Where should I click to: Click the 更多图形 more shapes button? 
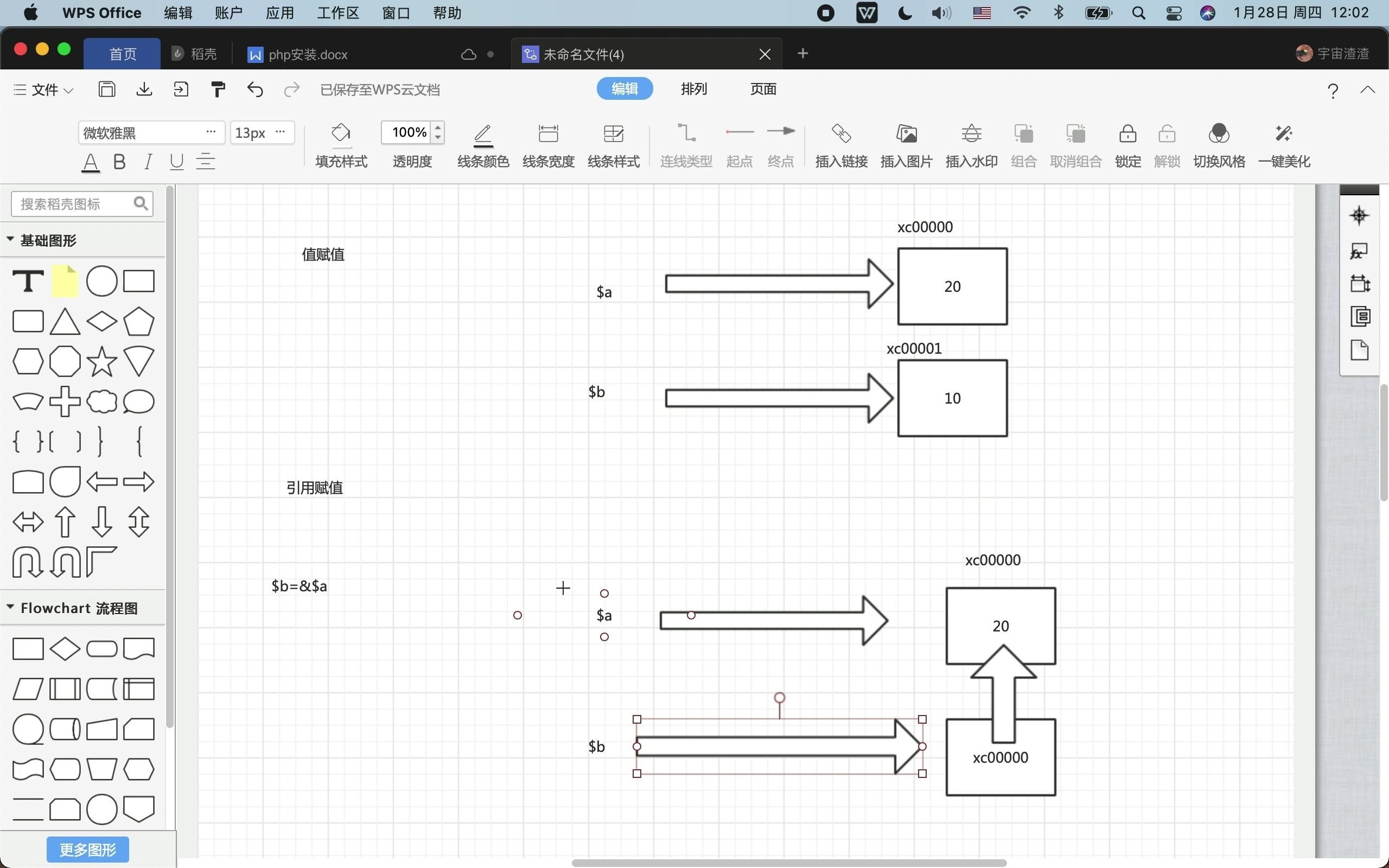88,849
